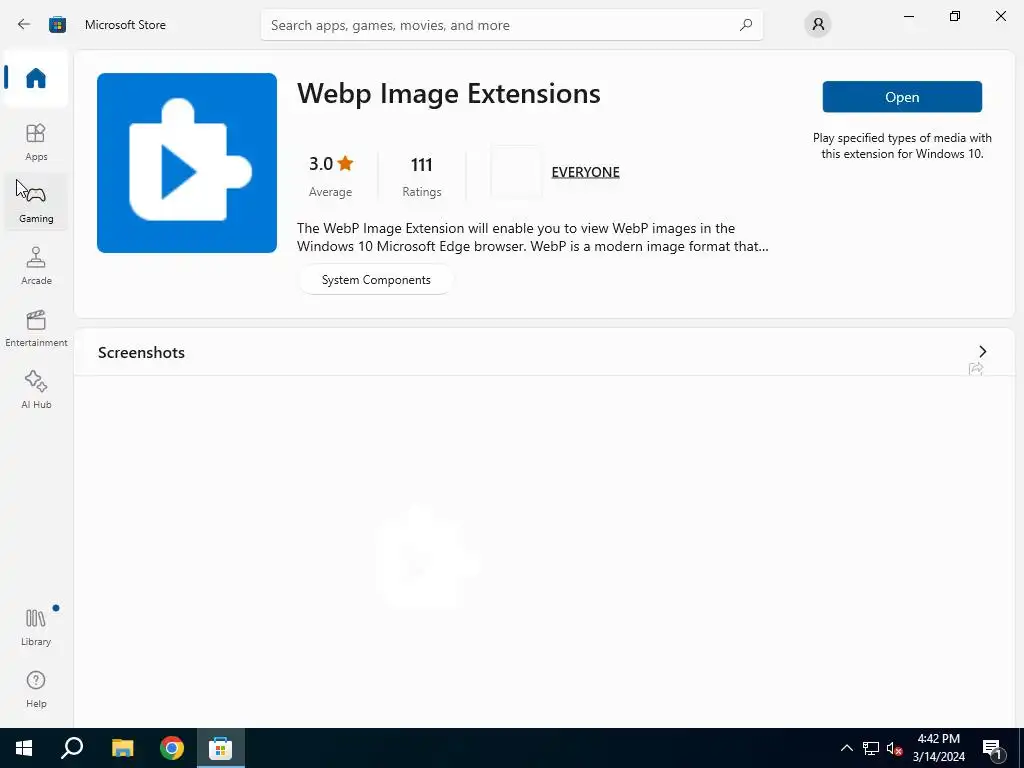
Task: Open the Arcade section
Action: click(x=36, y=265)
